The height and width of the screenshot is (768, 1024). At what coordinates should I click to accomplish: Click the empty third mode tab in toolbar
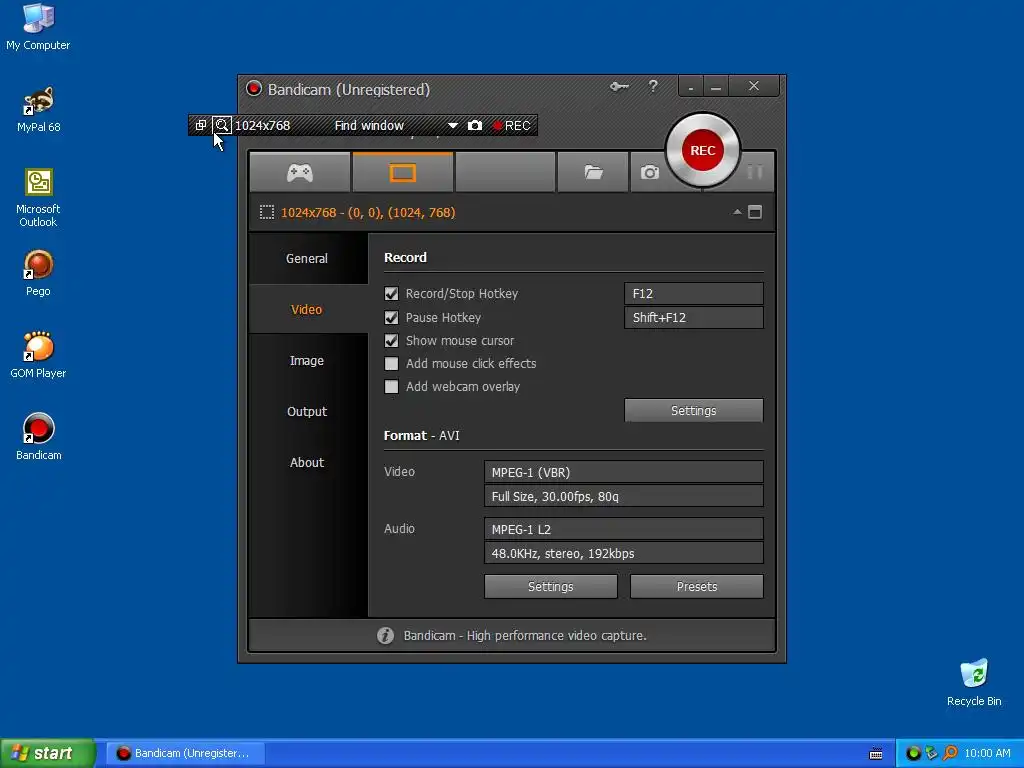tap(505, 172)
